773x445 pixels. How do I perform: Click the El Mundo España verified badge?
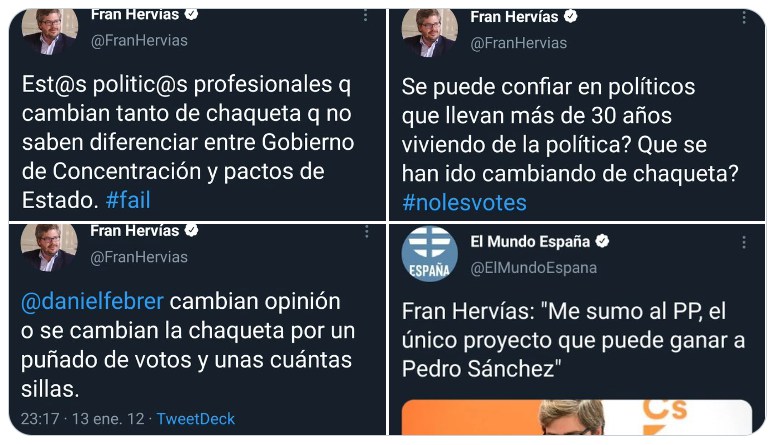click(602, 241)
